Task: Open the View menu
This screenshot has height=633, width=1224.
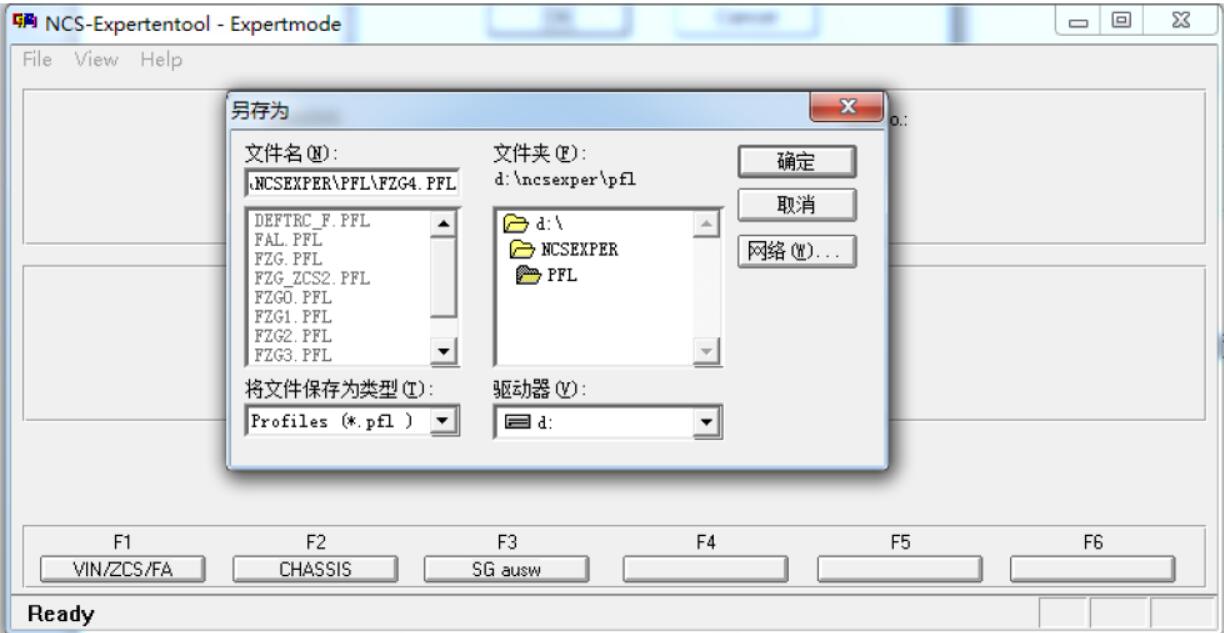Action: point(96,60)
